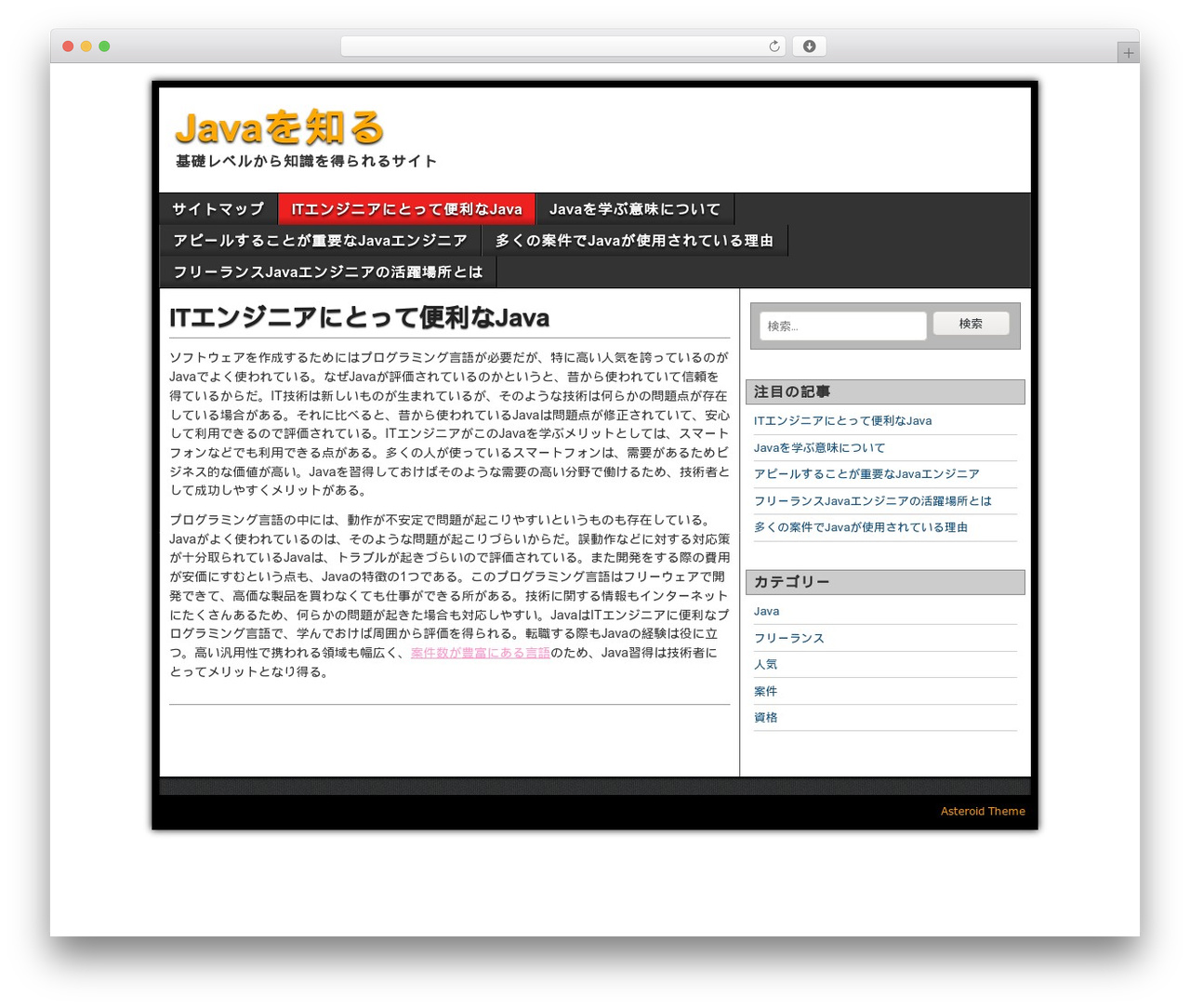The height and width of the screenshot is (1008, 1190).
Task: Click the Javaを知る site title
Action: point(280,128)
